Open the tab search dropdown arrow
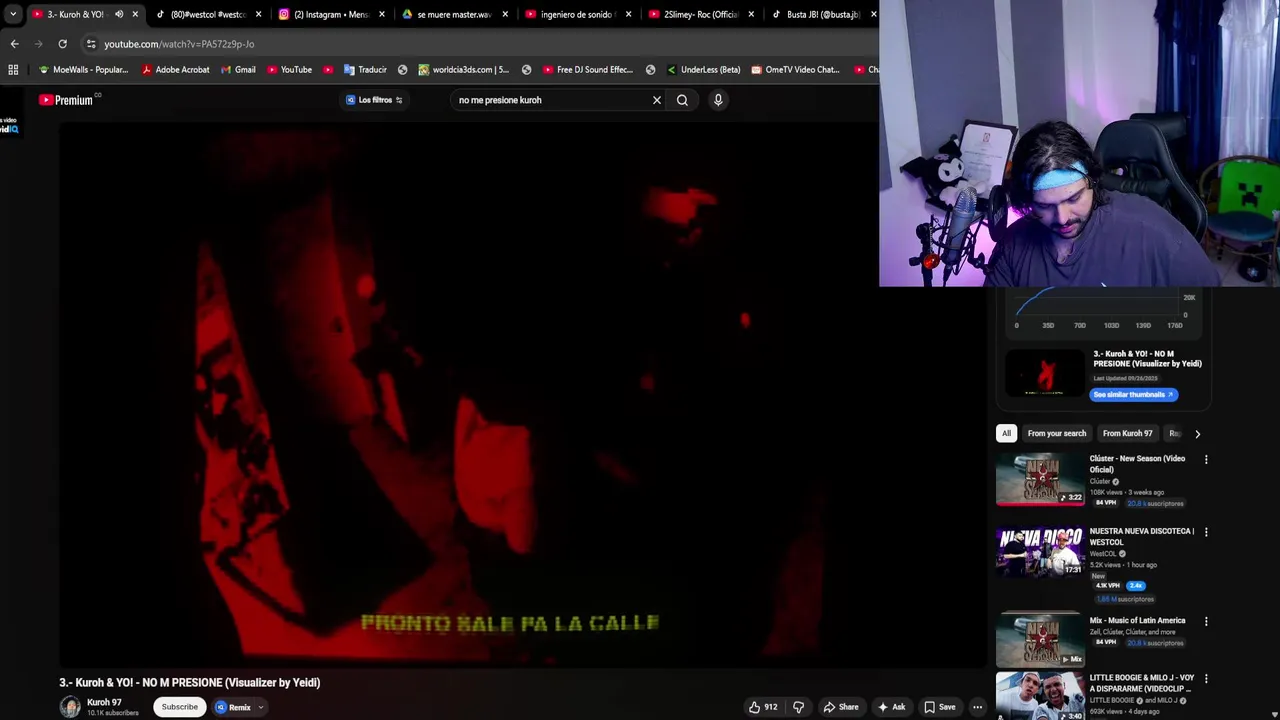The image size is (1280, 720). [x=12, y=14]
